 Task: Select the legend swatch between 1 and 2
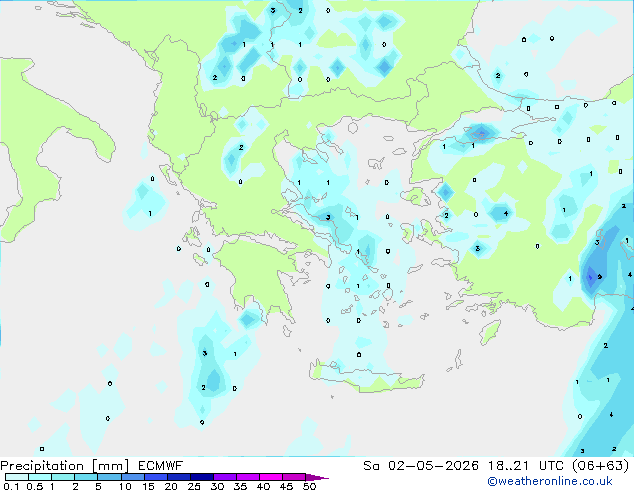63,477
